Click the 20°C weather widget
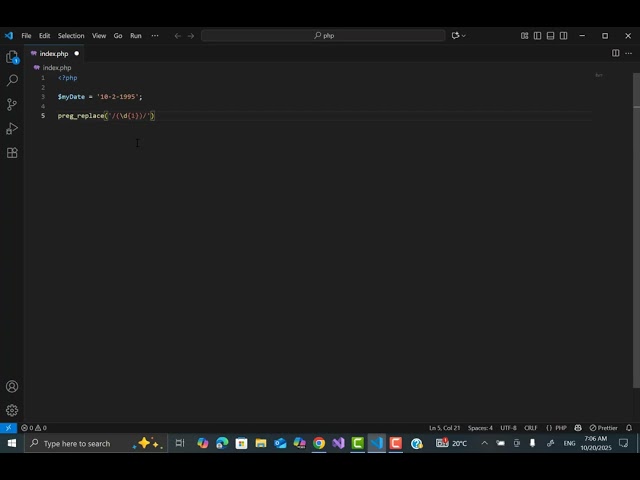The image size is (640, 480). click(451, 443)
